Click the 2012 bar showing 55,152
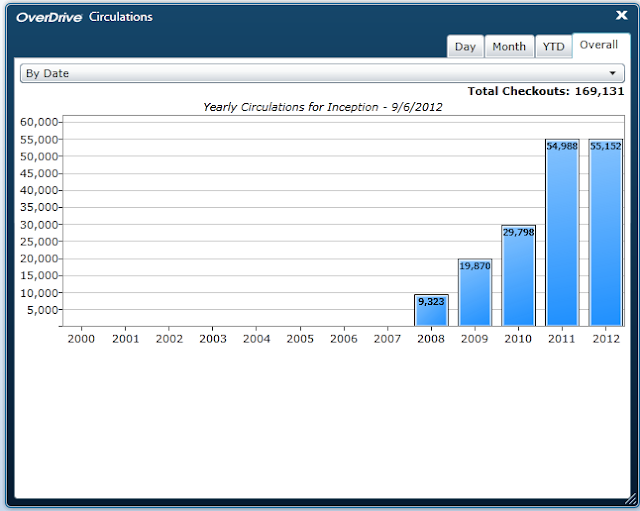The height and width of the screenshot is (511, 640). click(x=606, y=233)
